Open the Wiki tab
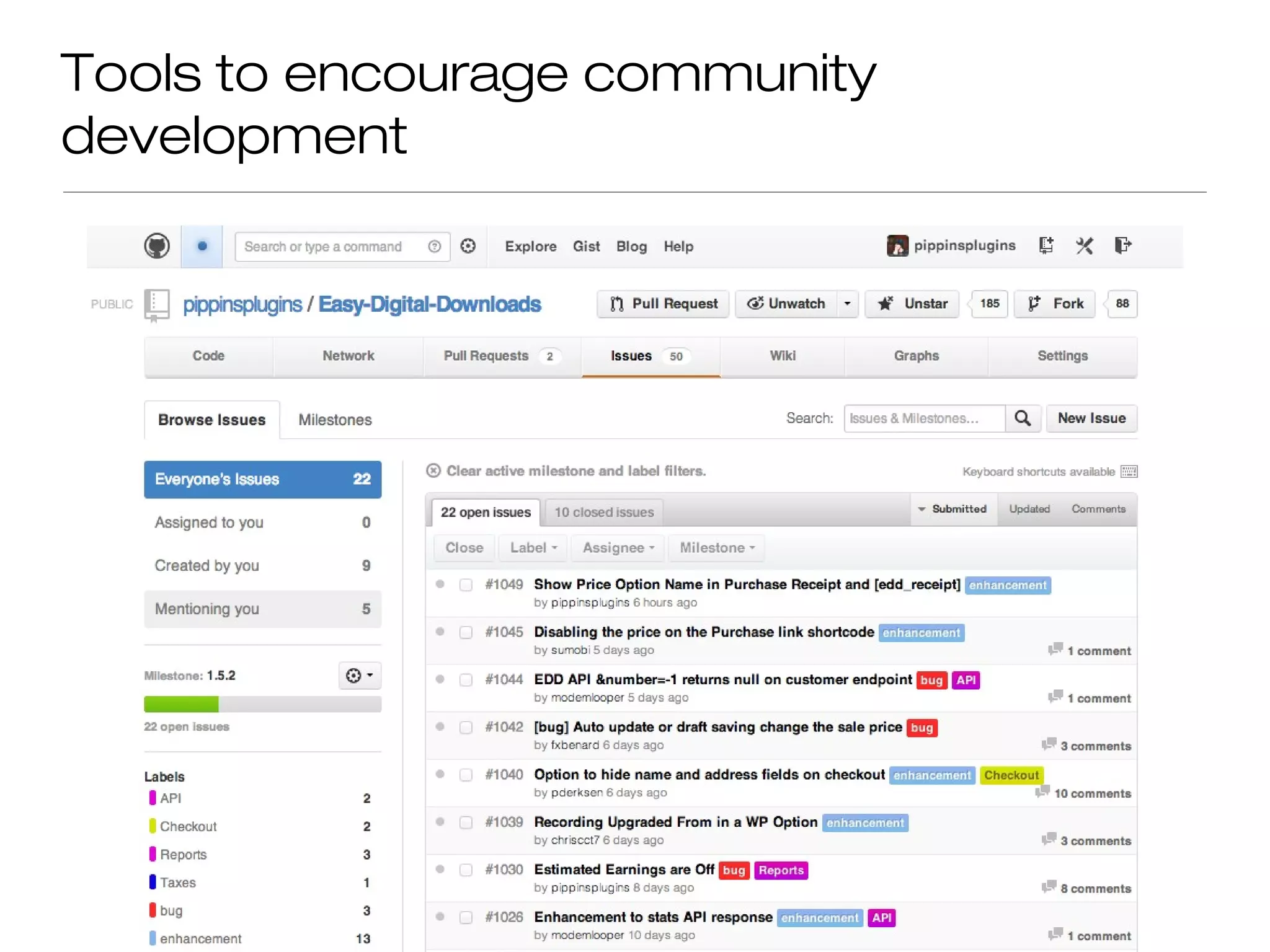The image size is (1270, 952). [x=783, y=356]
